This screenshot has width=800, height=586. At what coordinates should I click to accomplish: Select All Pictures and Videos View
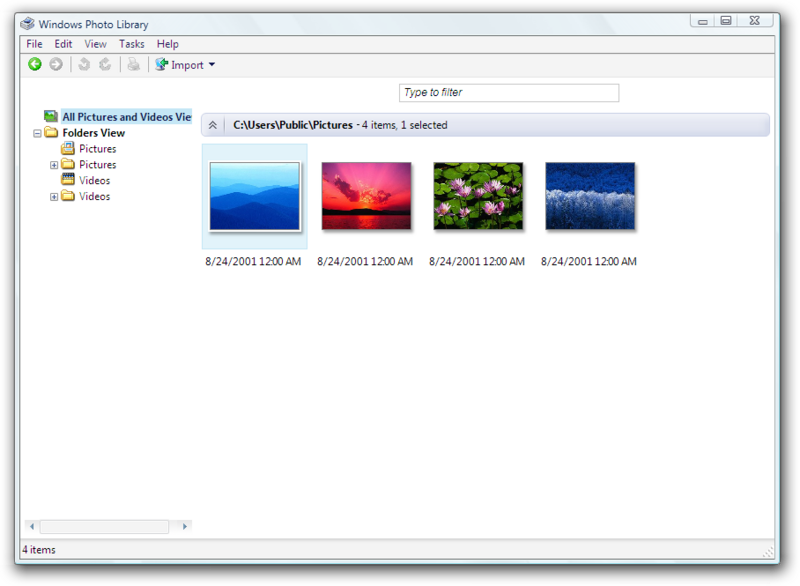(x=127, y=117)
